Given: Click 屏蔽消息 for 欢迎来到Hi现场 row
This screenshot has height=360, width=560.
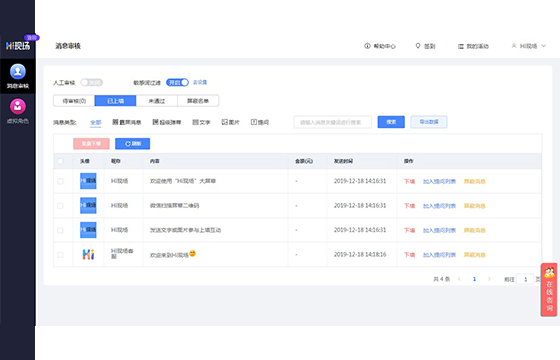Looking at the screenshot, I should click(x=475, y=255).
